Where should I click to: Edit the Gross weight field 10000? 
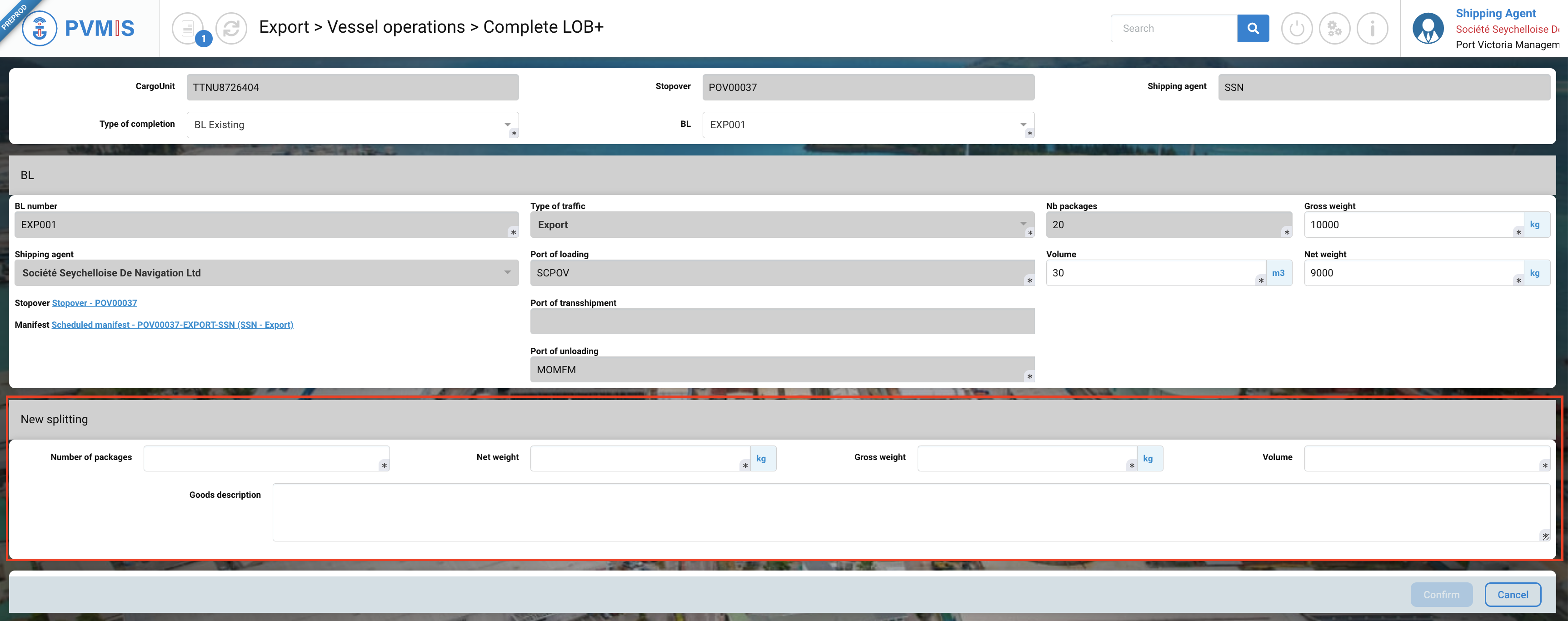click(1413, 225)
